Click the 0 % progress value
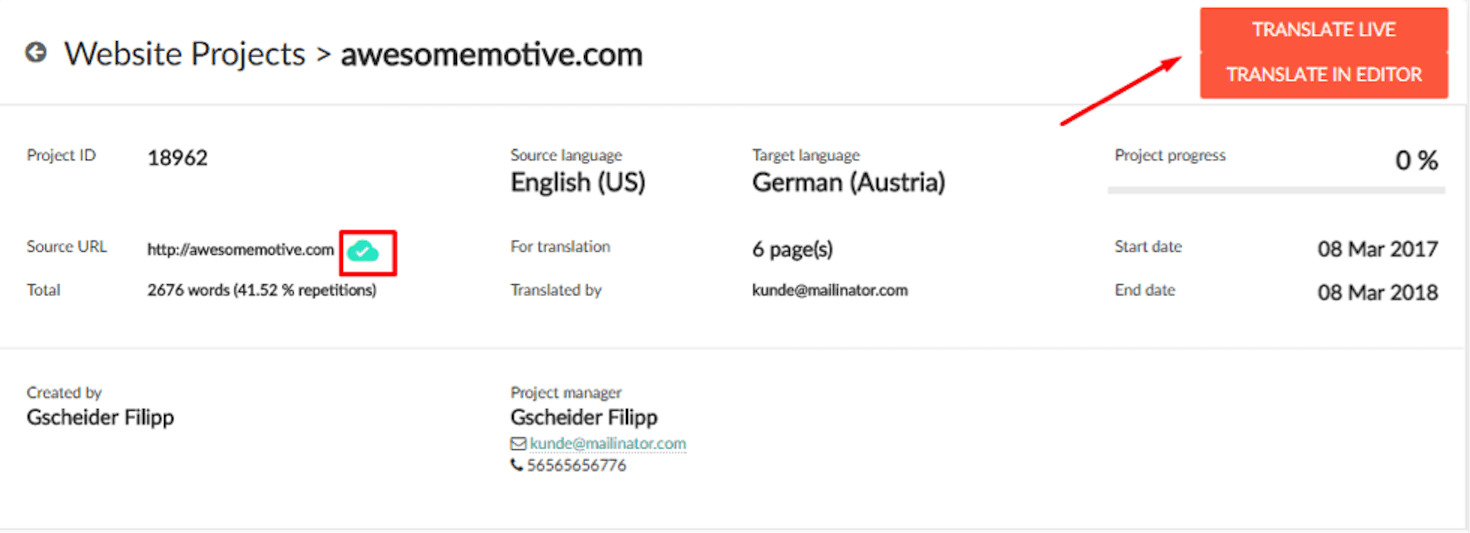 [x=1417, y=160]
